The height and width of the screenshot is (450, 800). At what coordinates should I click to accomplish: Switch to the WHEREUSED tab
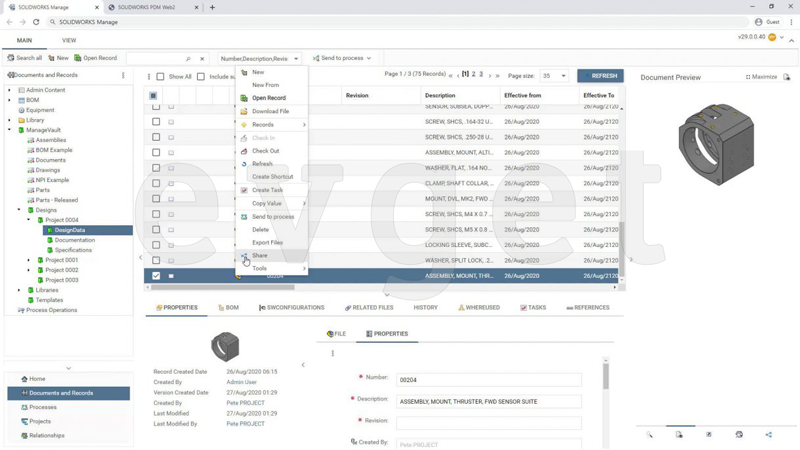coord(478,308)
